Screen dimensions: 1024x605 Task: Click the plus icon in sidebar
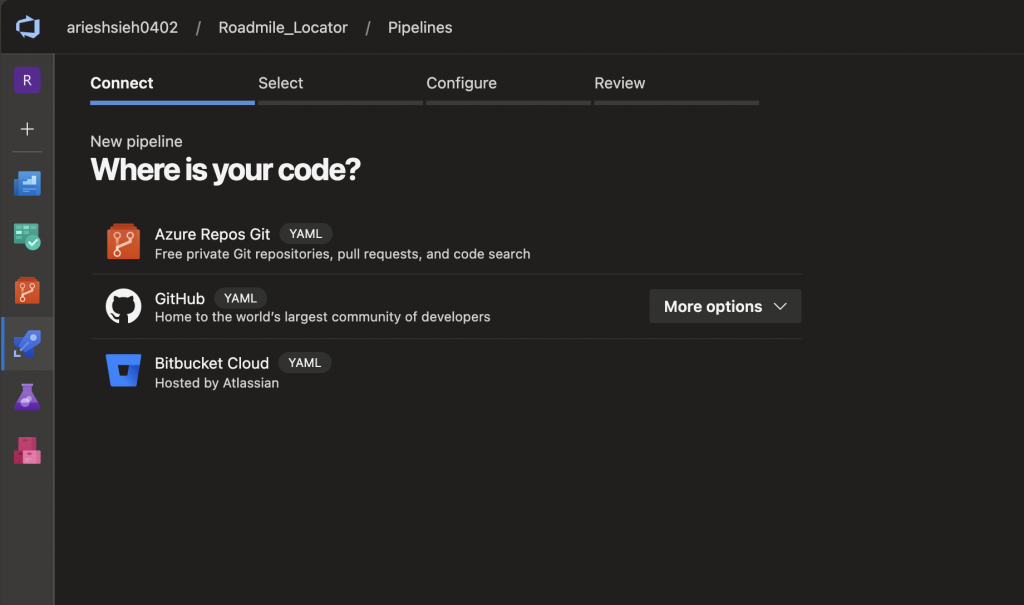pos(27,129)
